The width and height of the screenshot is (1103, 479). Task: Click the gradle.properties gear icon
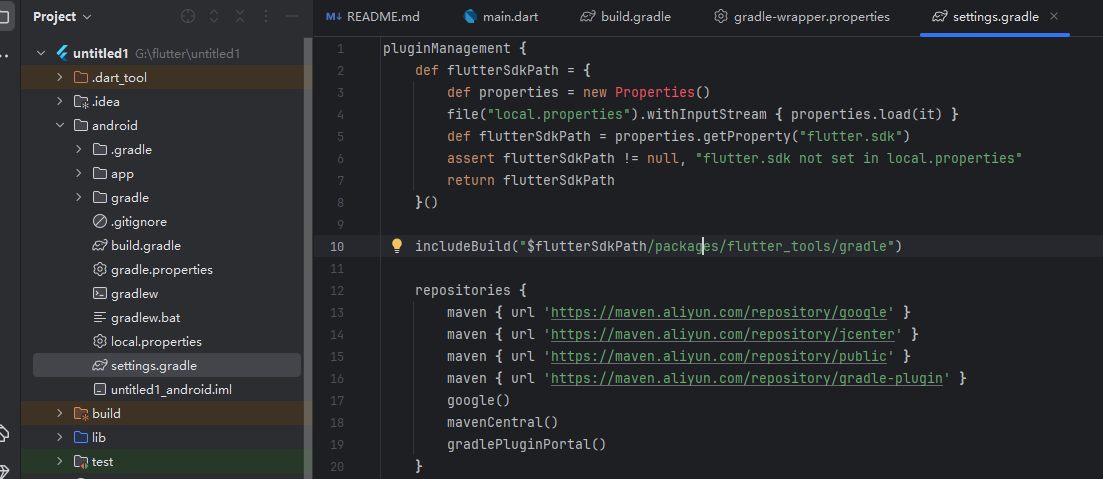pyautogui.click(x=100, y=269)
